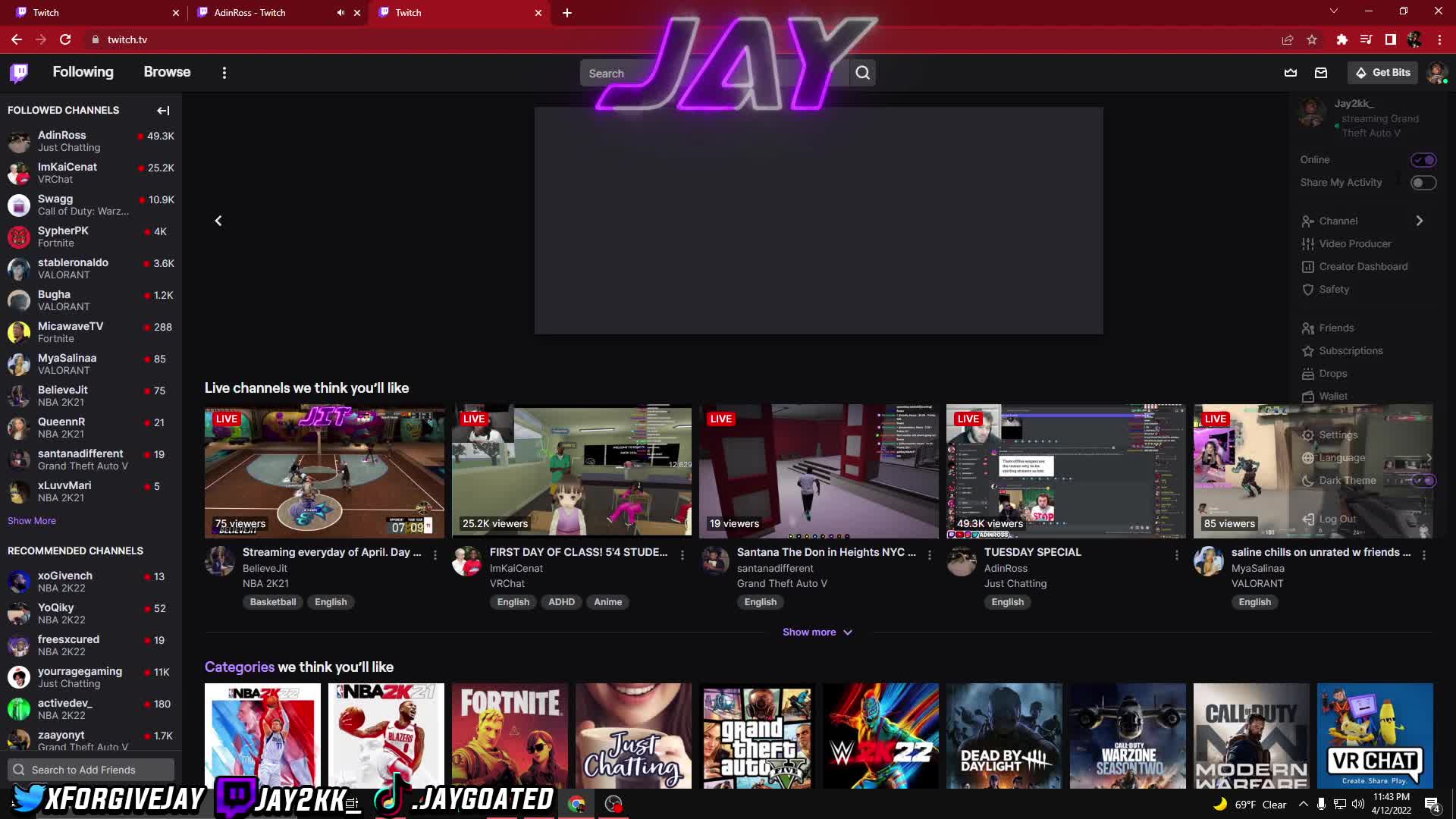The height and width of the screenshot is (819, 1456).
Task: Toggle the Online presence switch
Action: [x=1423, y=160]
